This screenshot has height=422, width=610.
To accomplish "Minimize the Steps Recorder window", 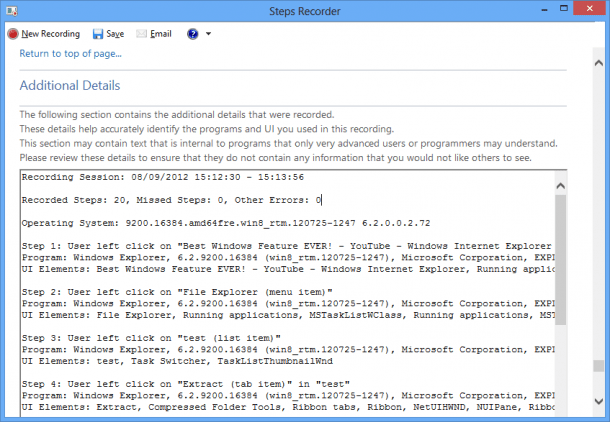I will 545,10.
